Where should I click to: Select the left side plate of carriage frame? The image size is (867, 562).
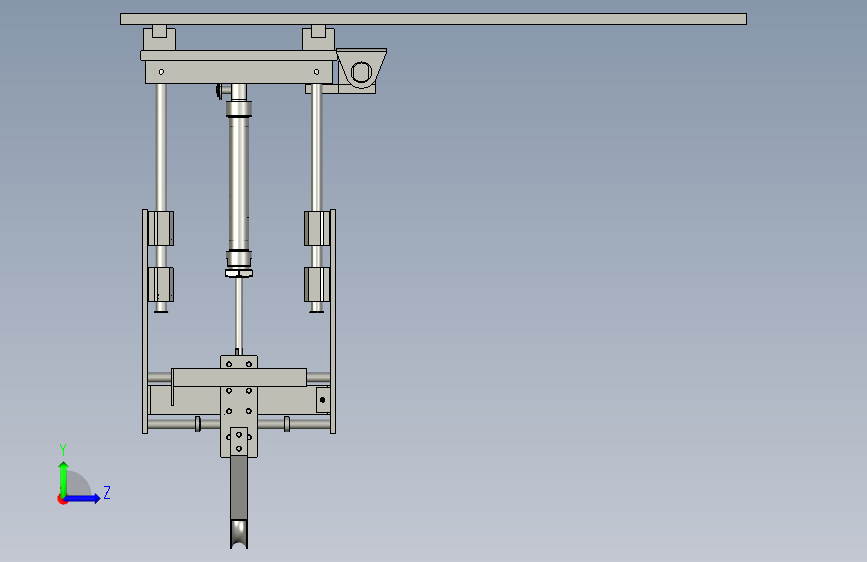(145, 321)
